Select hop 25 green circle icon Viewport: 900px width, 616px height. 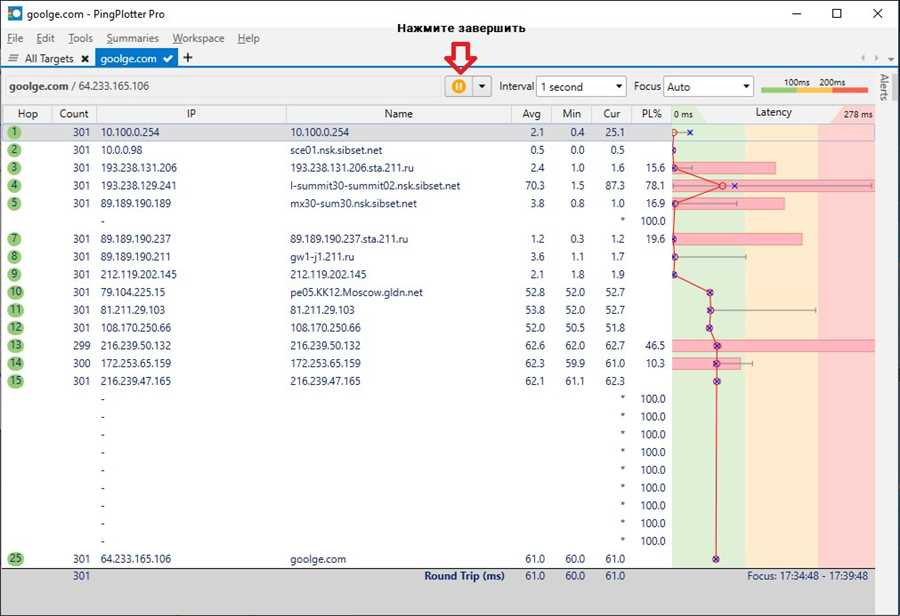point(15,559)
